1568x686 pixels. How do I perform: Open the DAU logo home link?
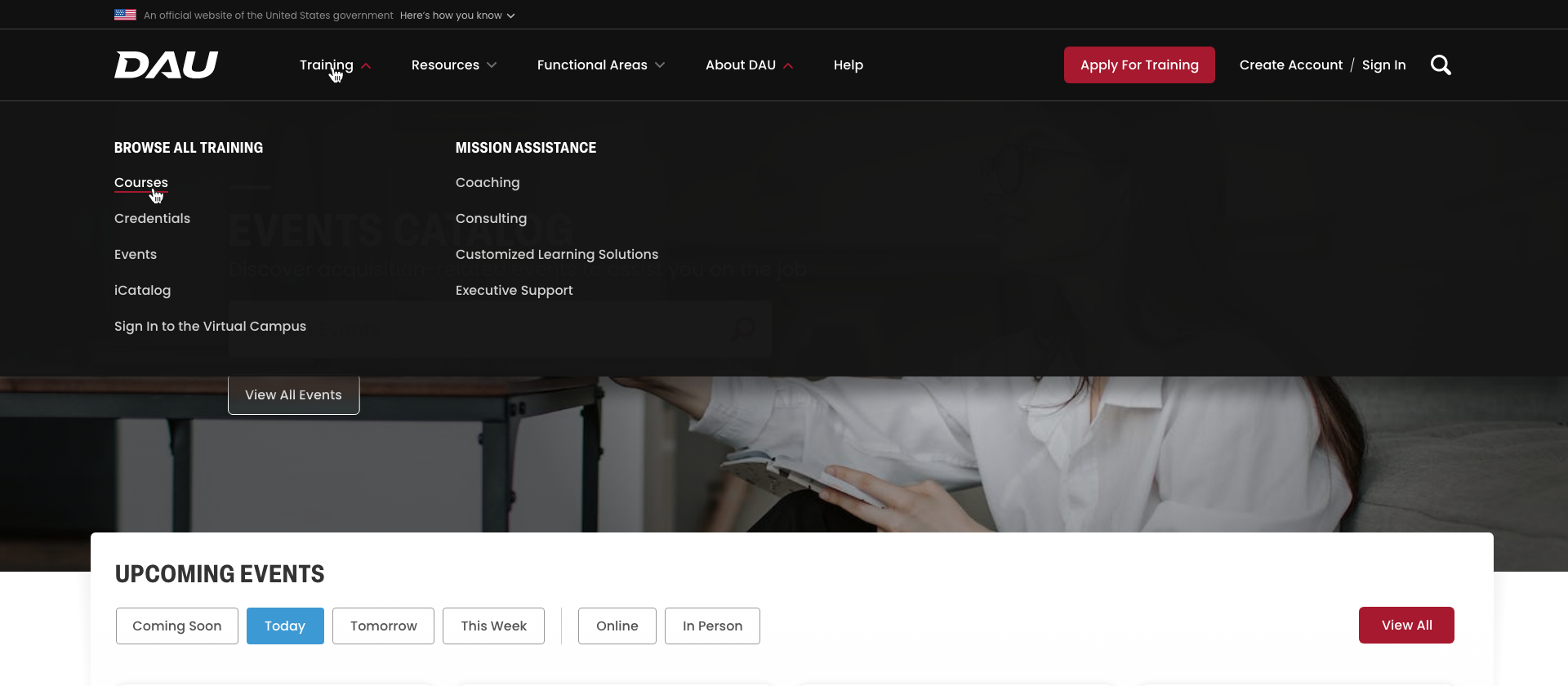pyautogui.click(x=166, y=65)
